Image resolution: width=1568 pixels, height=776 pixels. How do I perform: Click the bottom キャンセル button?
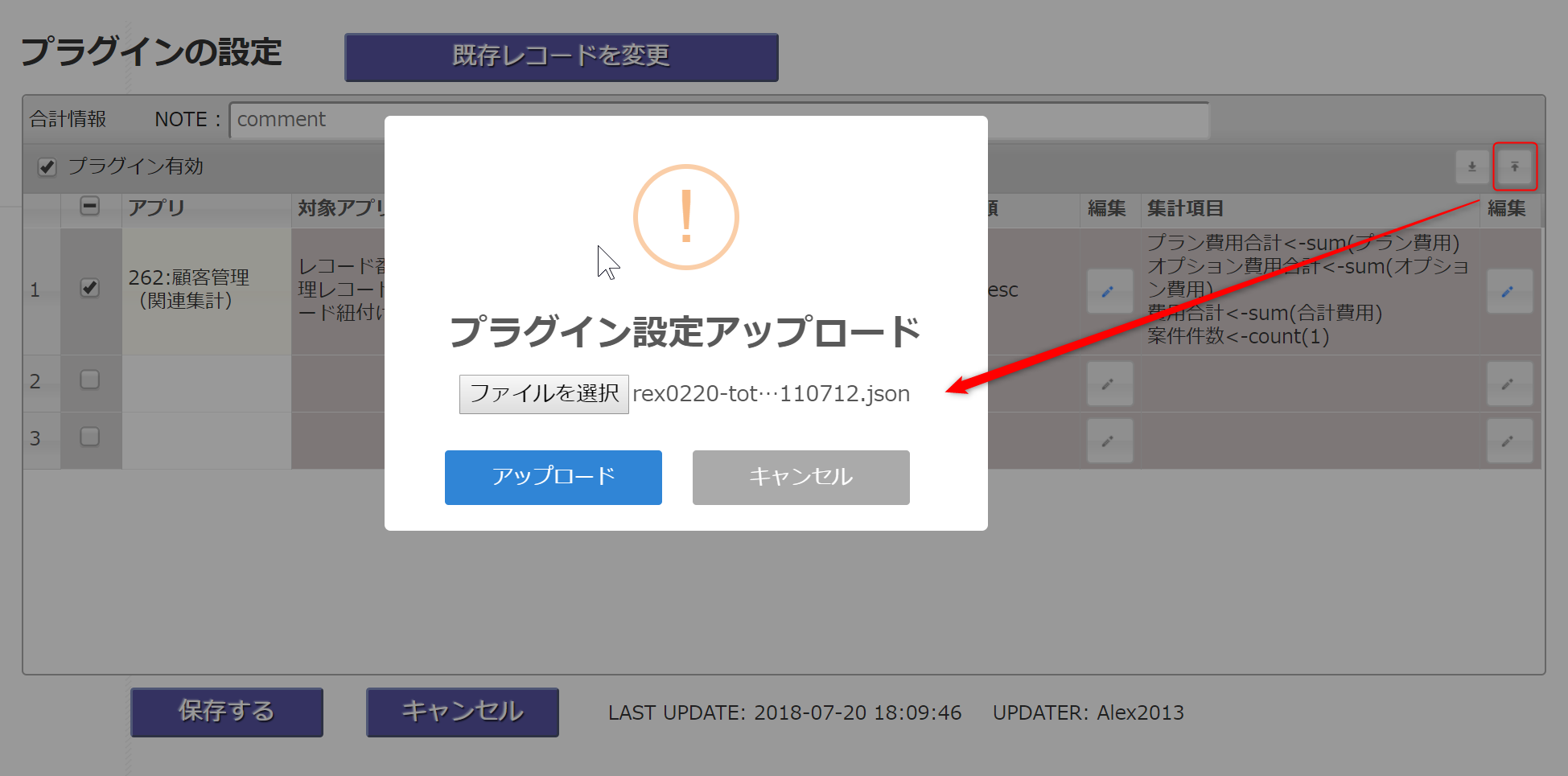tap(463, 712)
